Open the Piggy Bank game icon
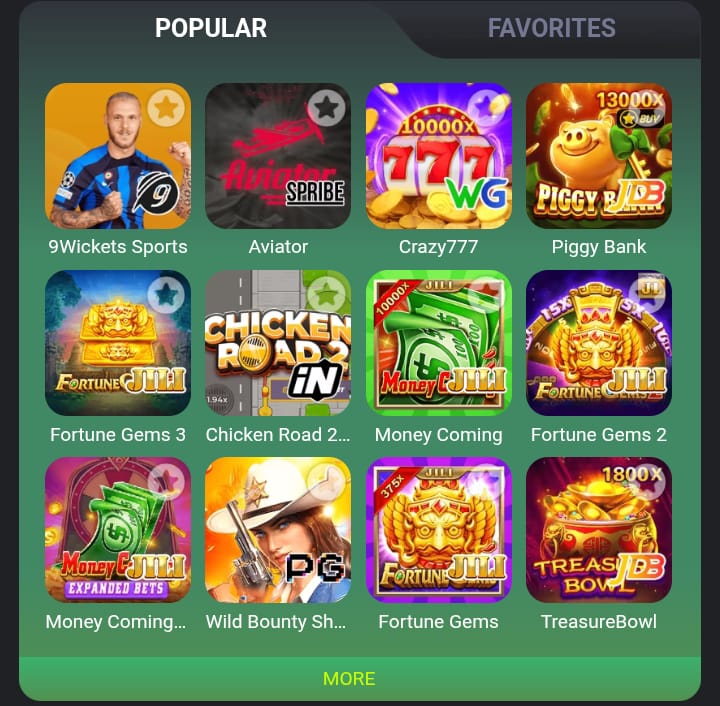Screen dimensions: 720x706 coord(599,156)
